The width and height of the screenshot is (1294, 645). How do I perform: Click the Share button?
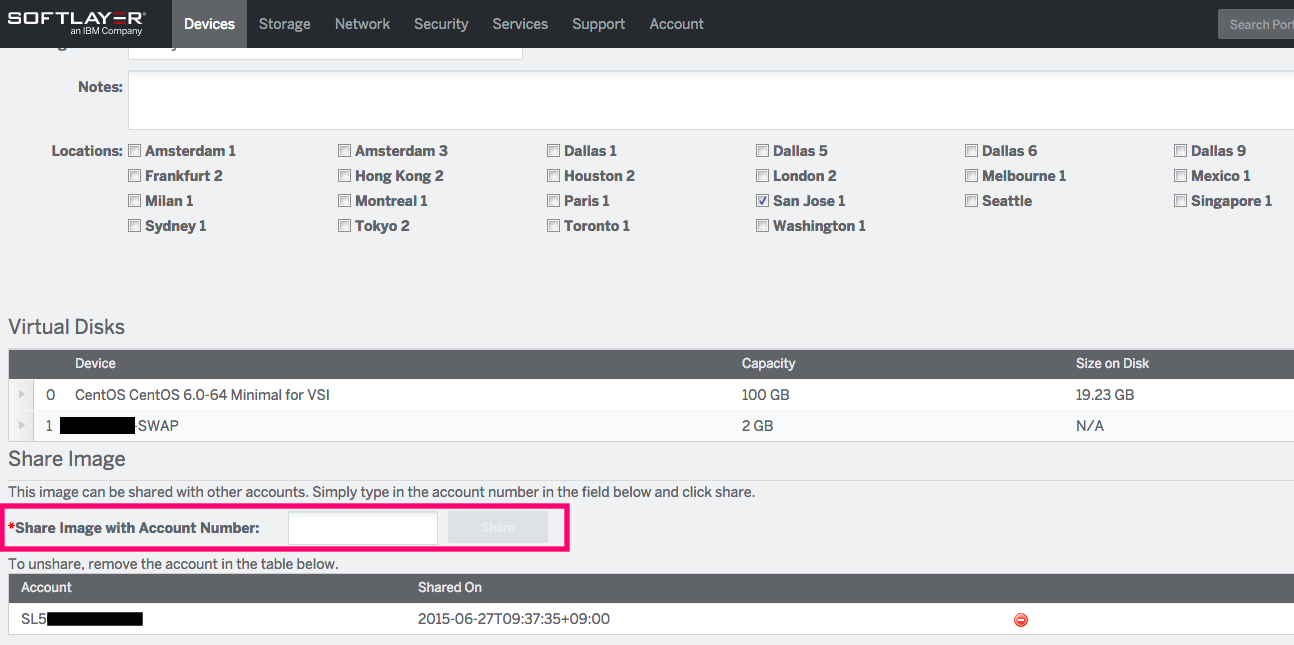click(x=497, y=527)
